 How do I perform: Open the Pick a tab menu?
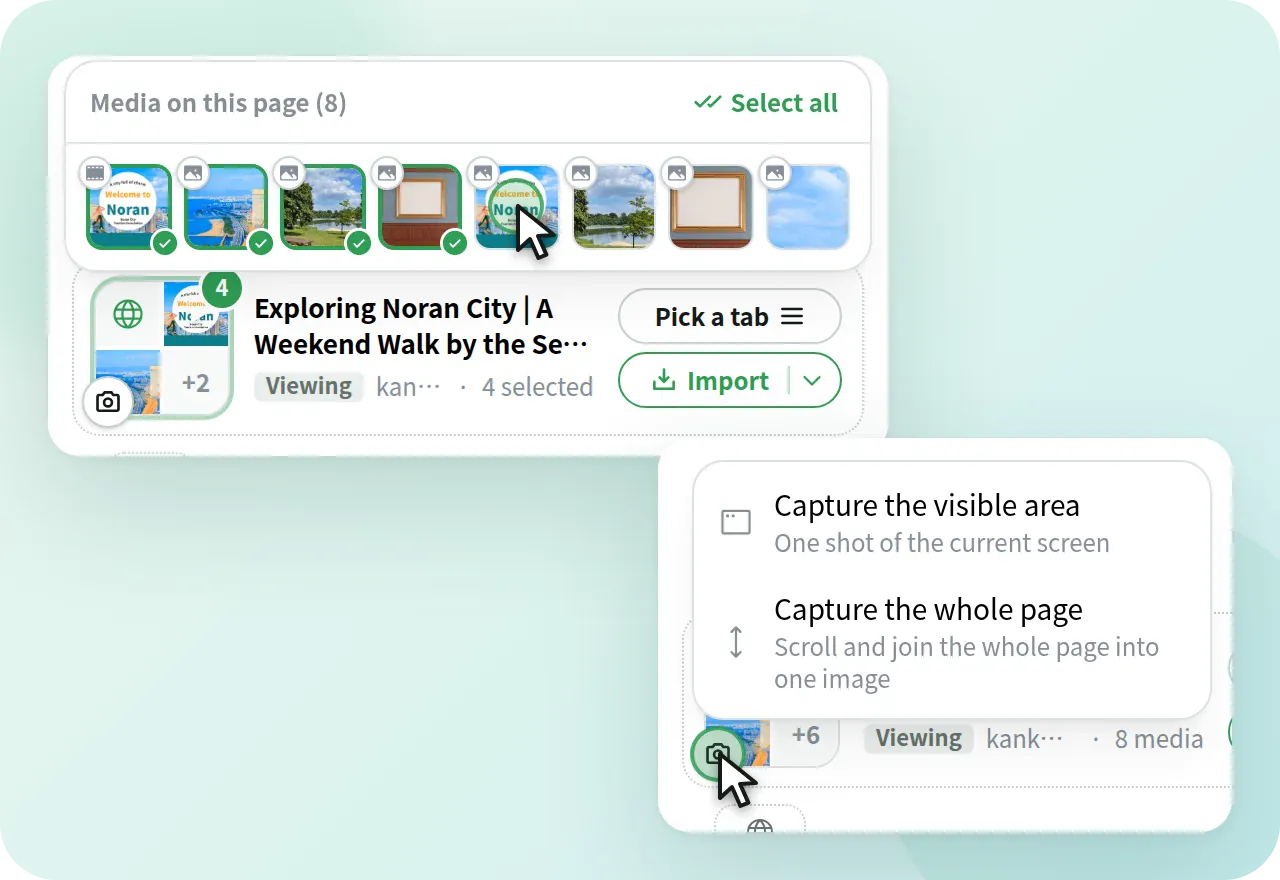click(730, 317)
